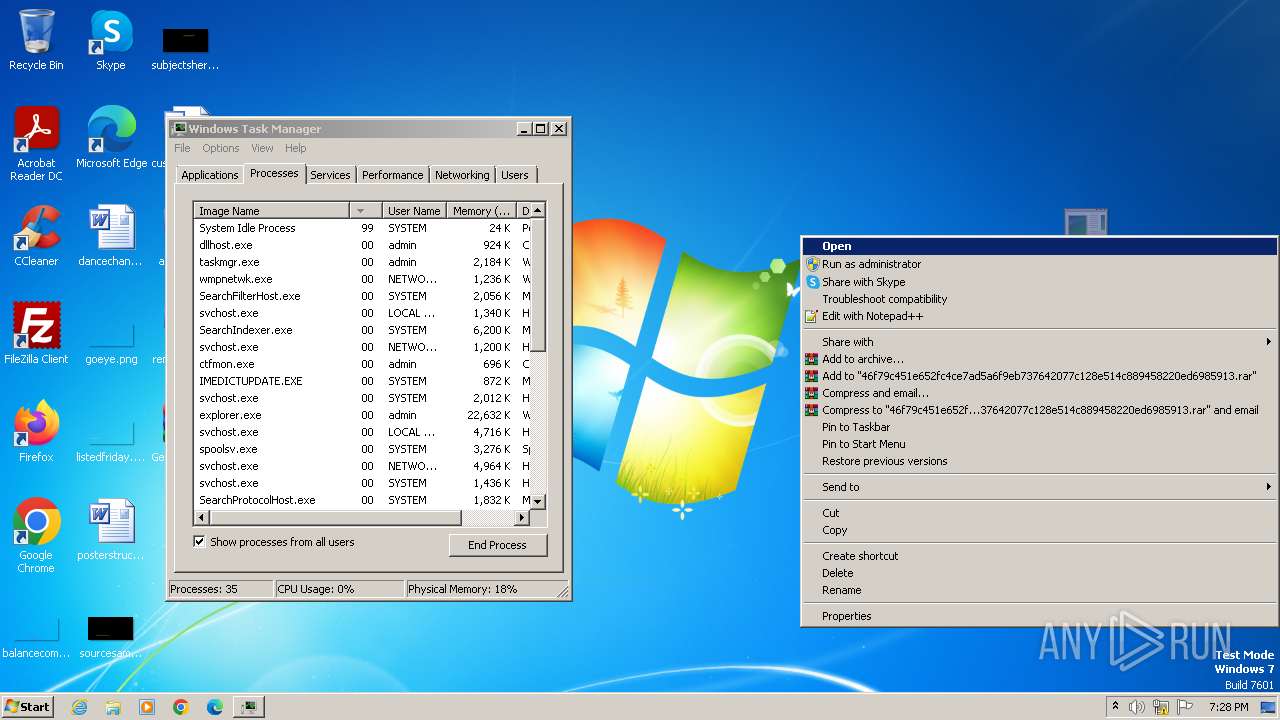1280x720 pixels.
Task: Open Acrobat Reader DC desktop shortcut
Action: click(36, 143)
